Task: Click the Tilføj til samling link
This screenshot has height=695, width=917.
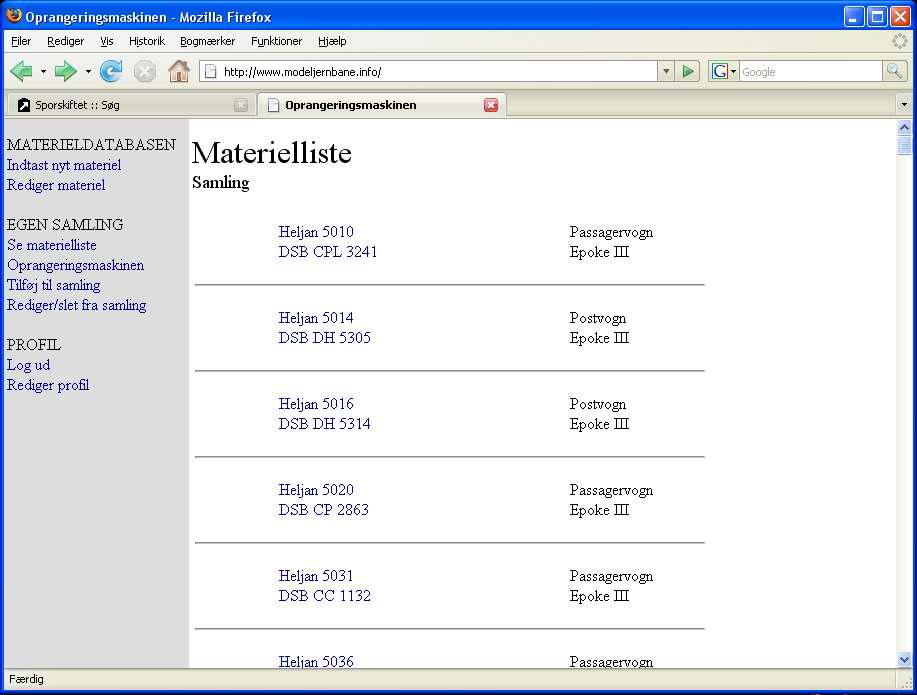Action: tap(53, 285)
